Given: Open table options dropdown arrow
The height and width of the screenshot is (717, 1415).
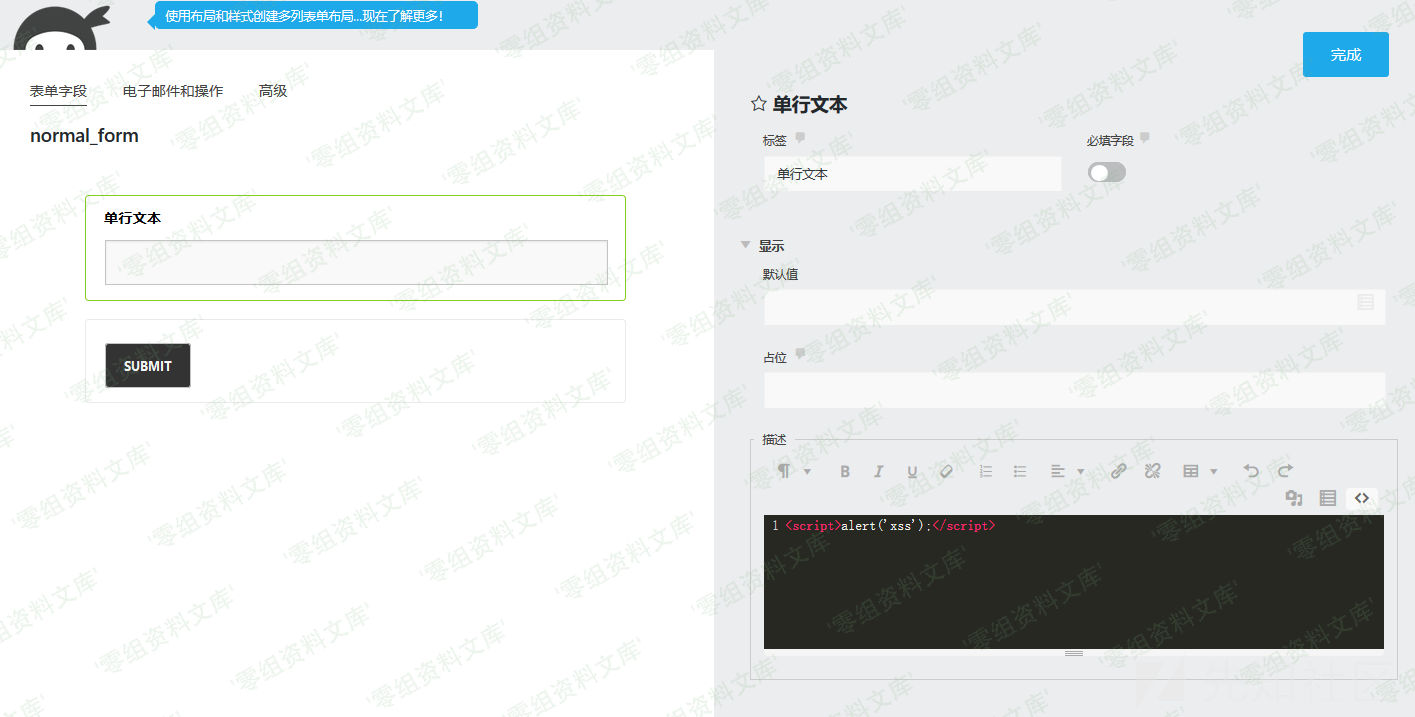Looking at the screenshot, I should 1214,471.
